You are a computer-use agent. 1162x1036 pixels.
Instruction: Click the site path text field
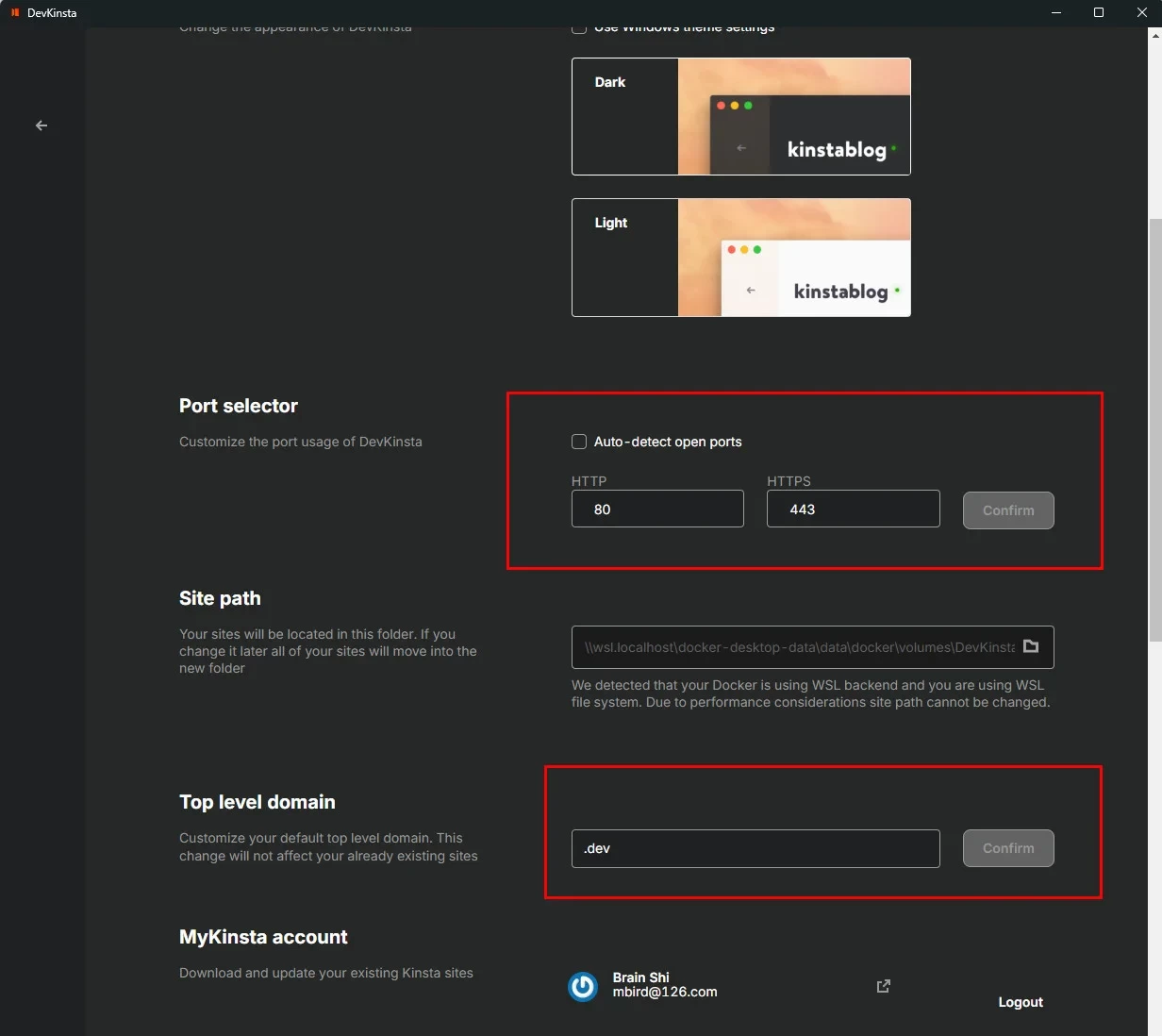[798, 647]
